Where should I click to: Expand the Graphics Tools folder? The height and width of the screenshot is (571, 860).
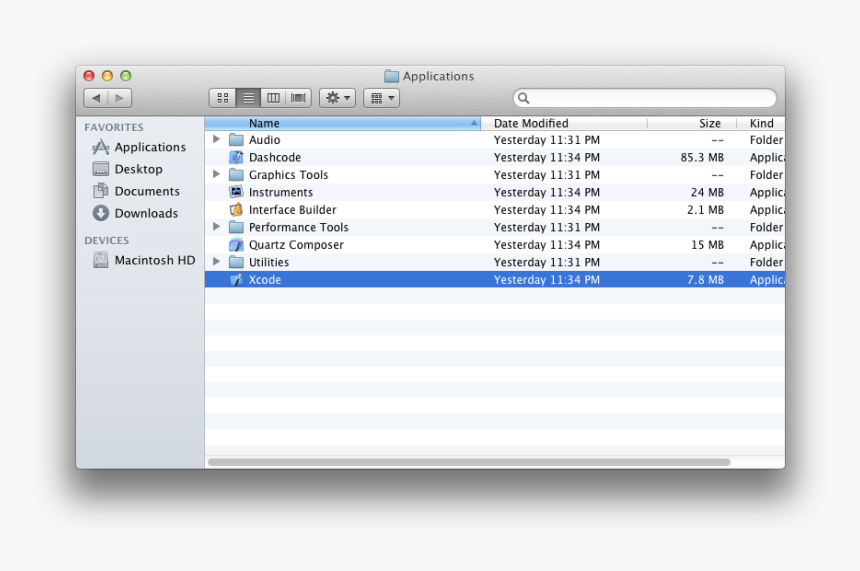pos(217,174)
